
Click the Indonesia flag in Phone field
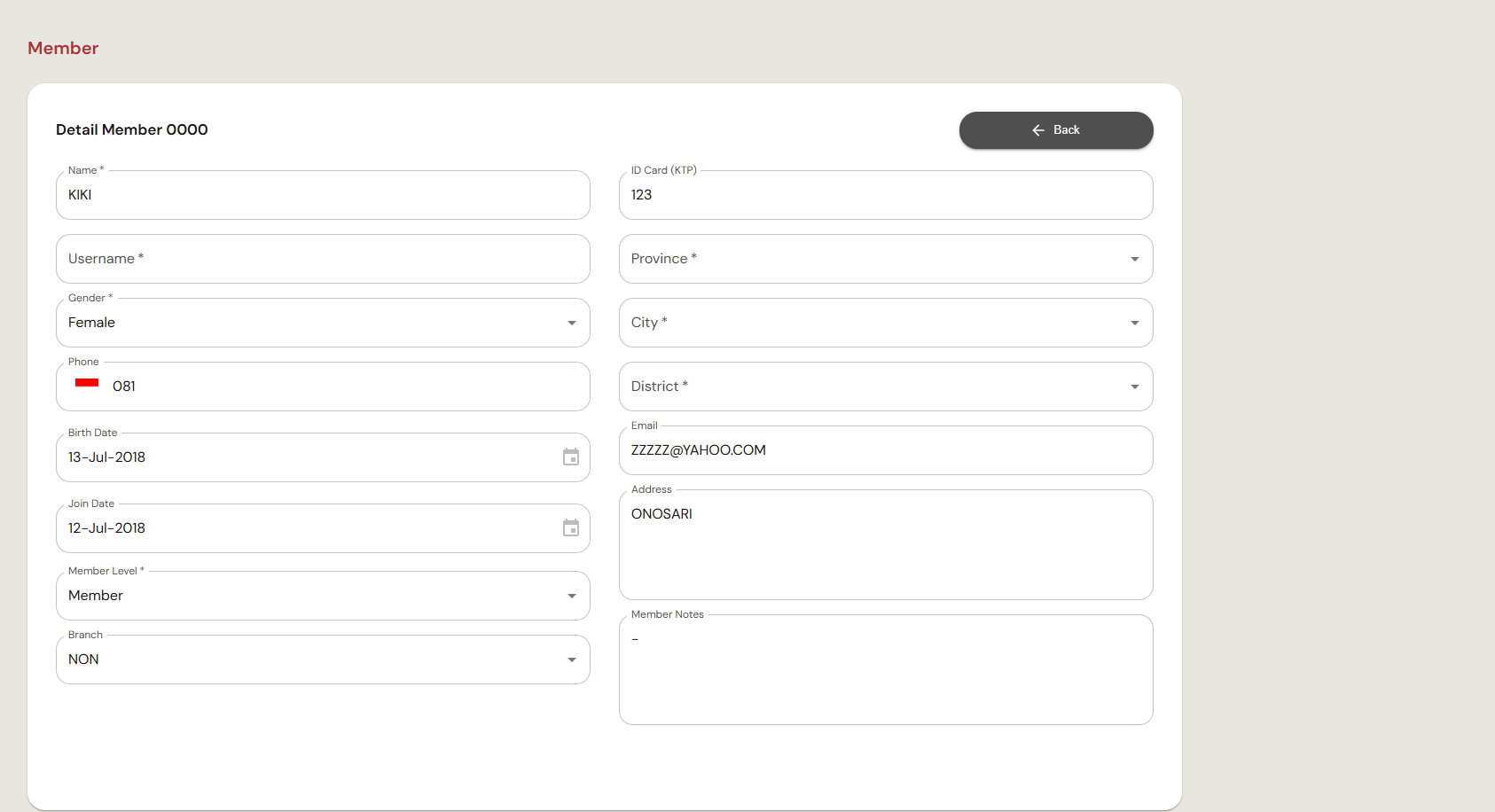tap(87, 385)
